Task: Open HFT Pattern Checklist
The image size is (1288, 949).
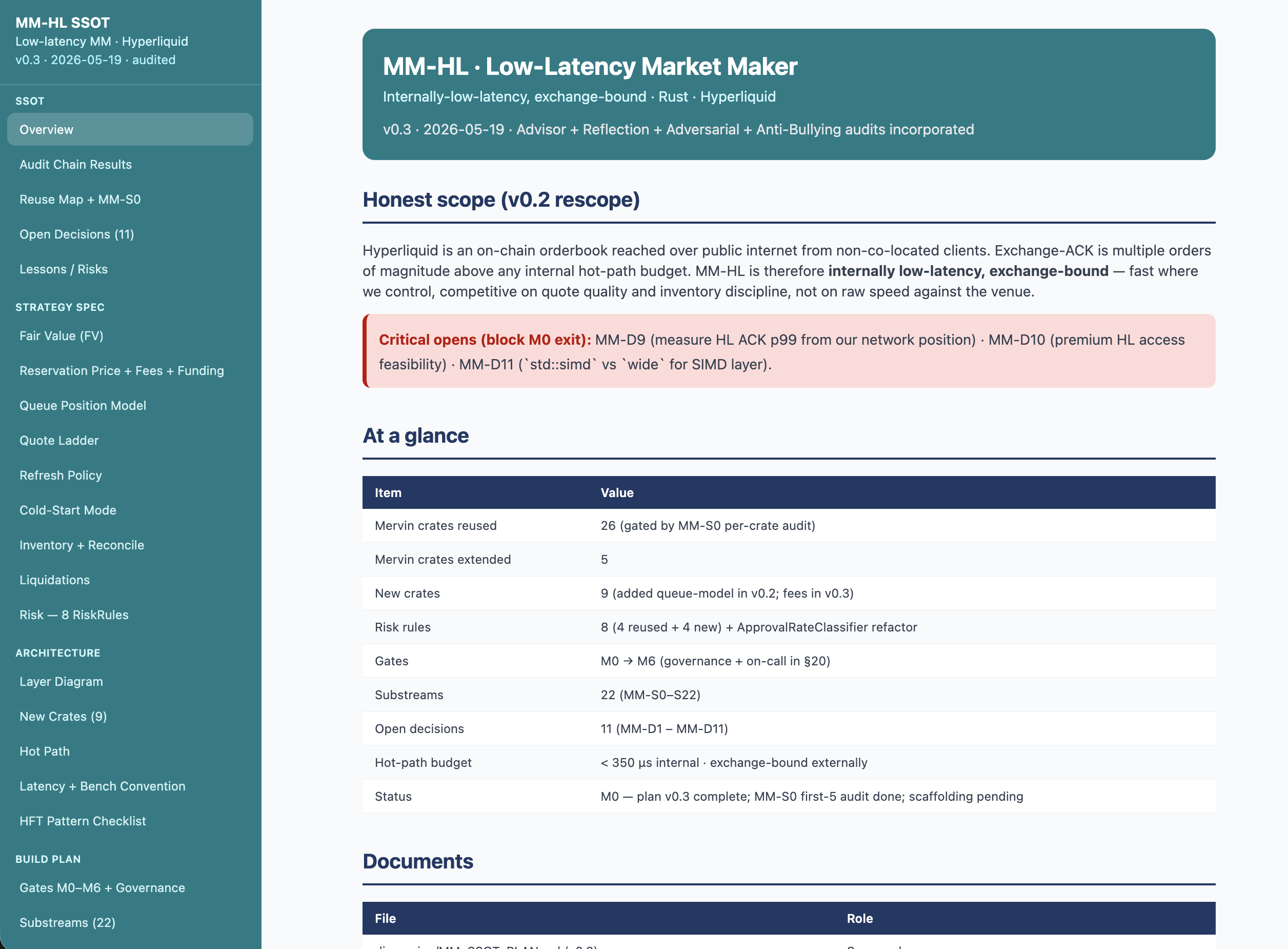Action: coord(130,821)
